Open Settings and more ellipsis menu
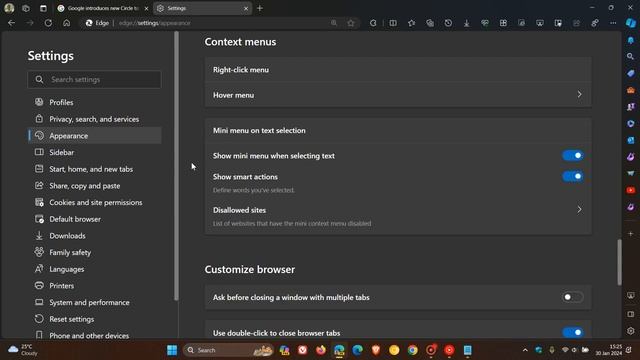640x360 pixels. tap(613, 23)
